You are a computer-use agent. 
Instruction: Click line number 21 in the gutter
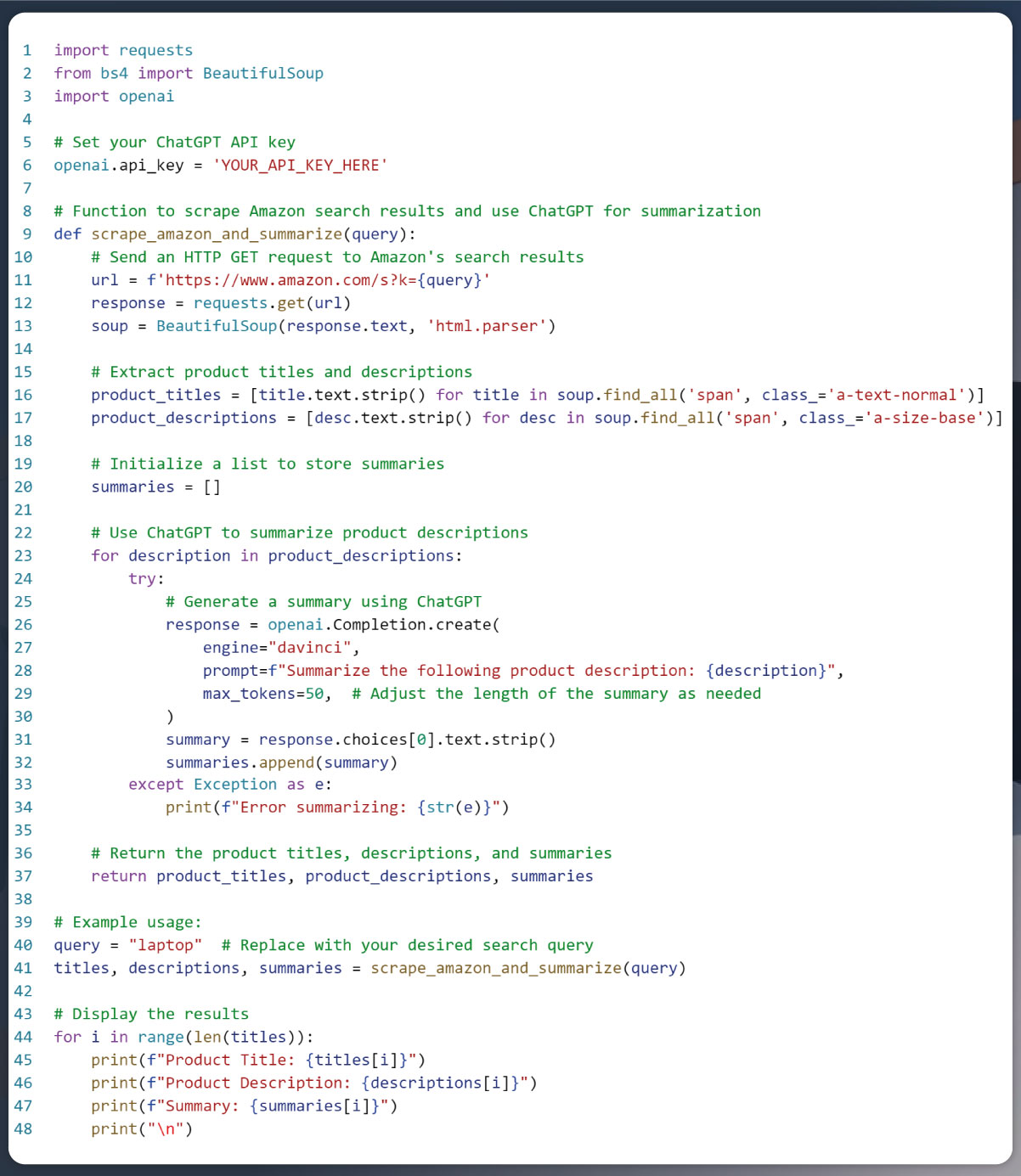23,509
